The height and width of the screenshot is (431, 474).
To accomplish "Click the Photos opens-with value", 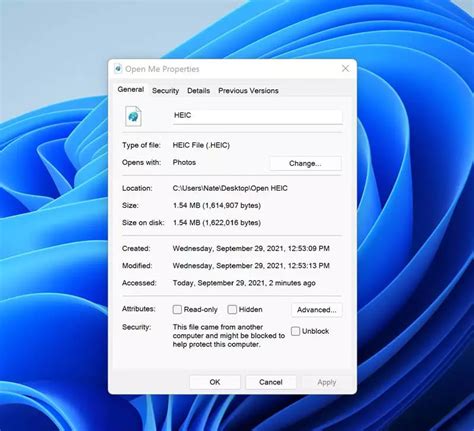I will [184, 162].
